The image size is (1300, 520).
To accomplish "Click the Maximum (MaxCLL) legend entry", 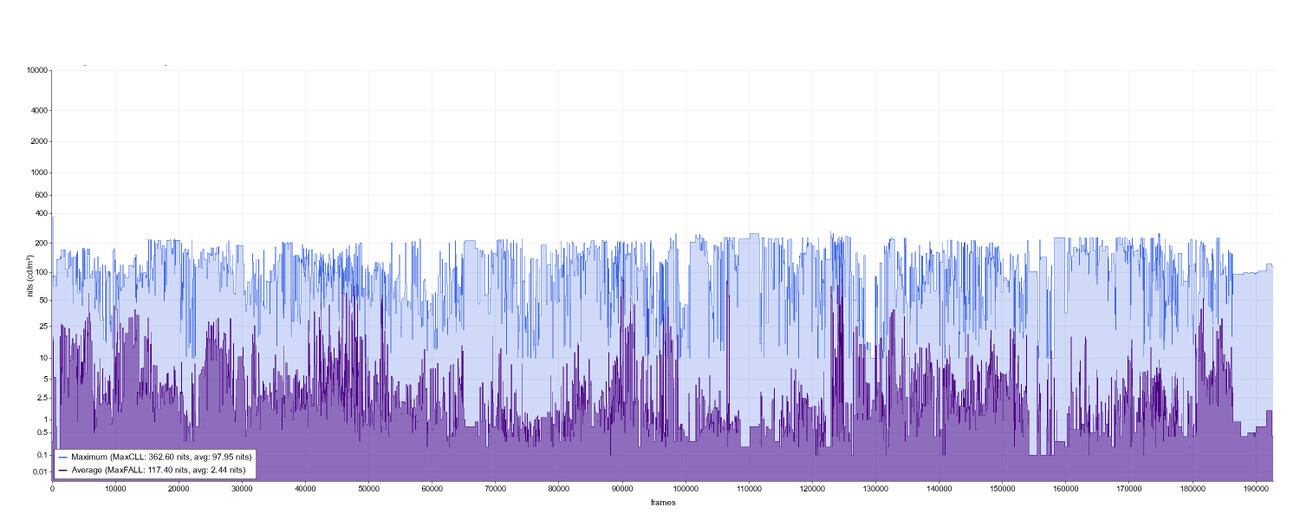I will (155, 456).
